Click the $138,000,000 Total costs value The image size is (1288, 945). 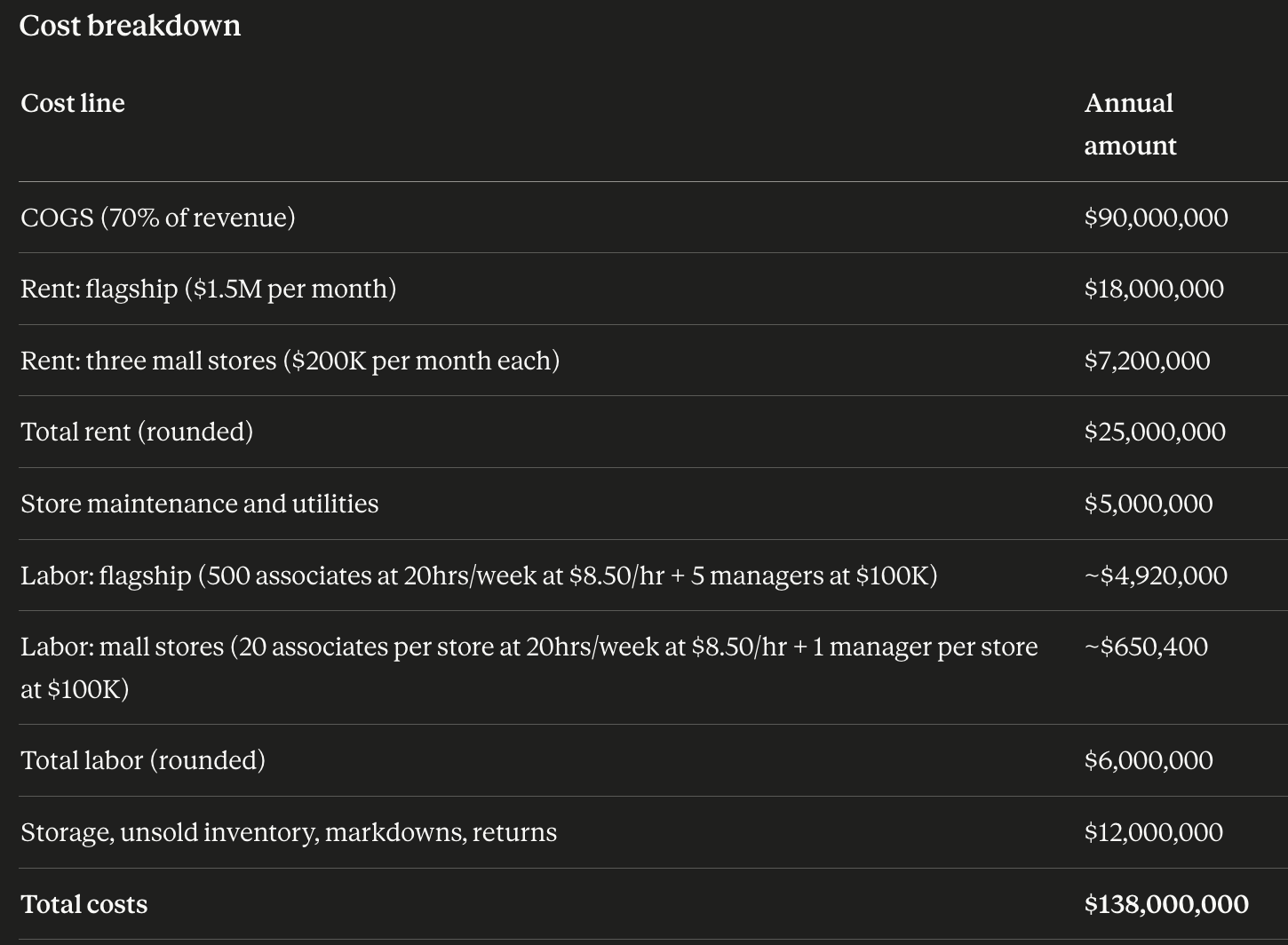click(1166, 904)
